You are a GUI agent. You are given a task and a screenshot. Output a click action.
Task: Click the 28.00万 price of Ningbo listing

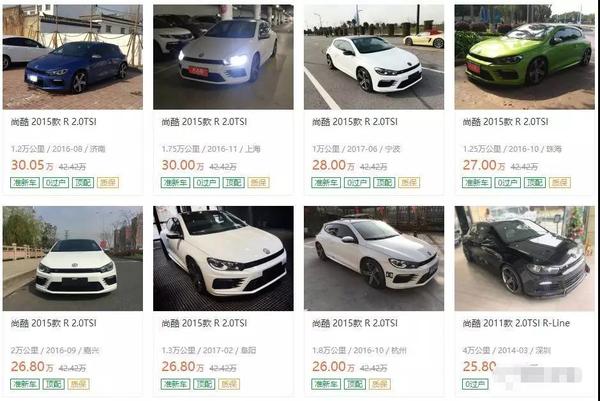tap(333, 165)
